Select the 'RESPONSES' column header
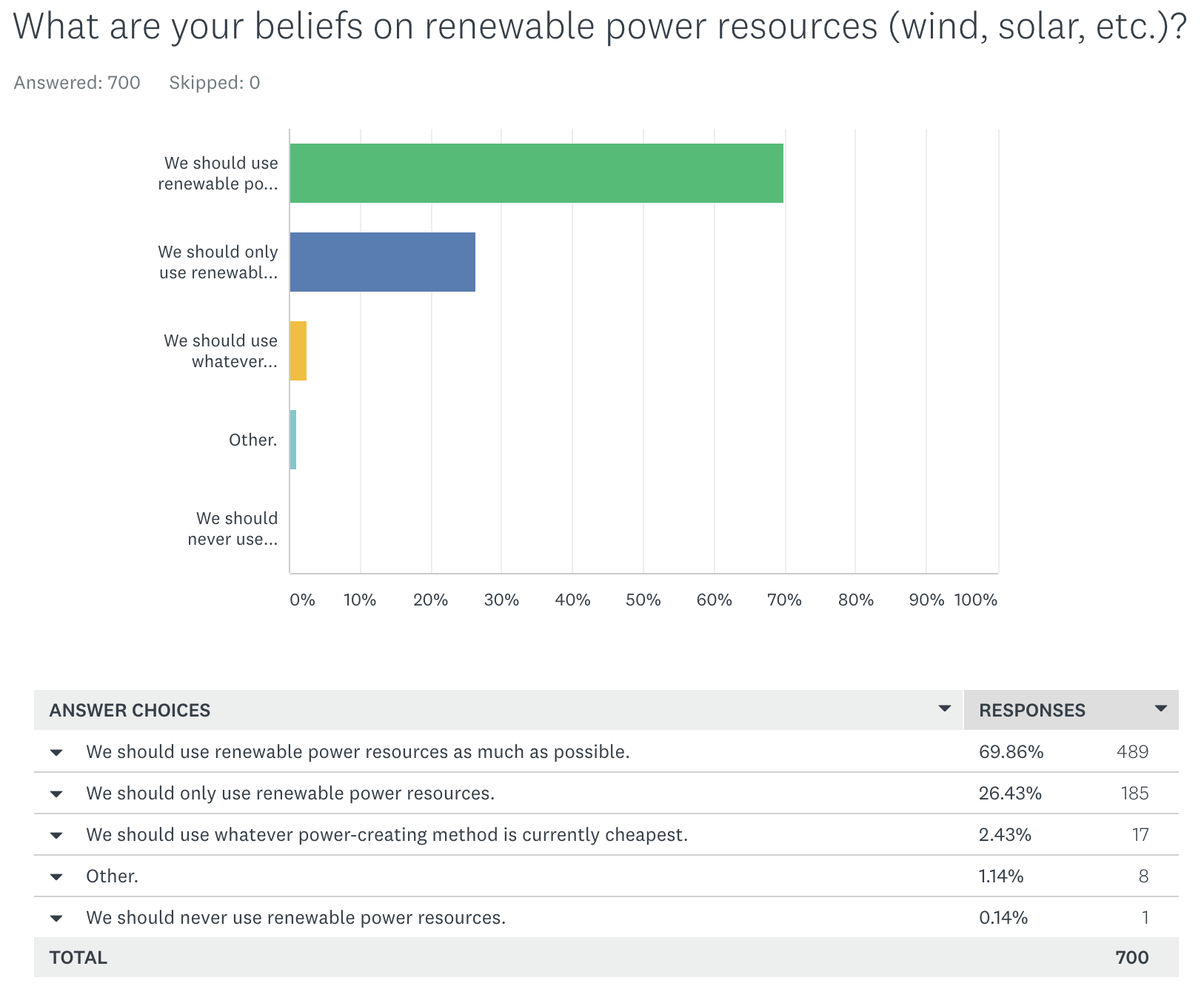Image resolution: width=1204 pixels, height=986 pixels. 1031,711
